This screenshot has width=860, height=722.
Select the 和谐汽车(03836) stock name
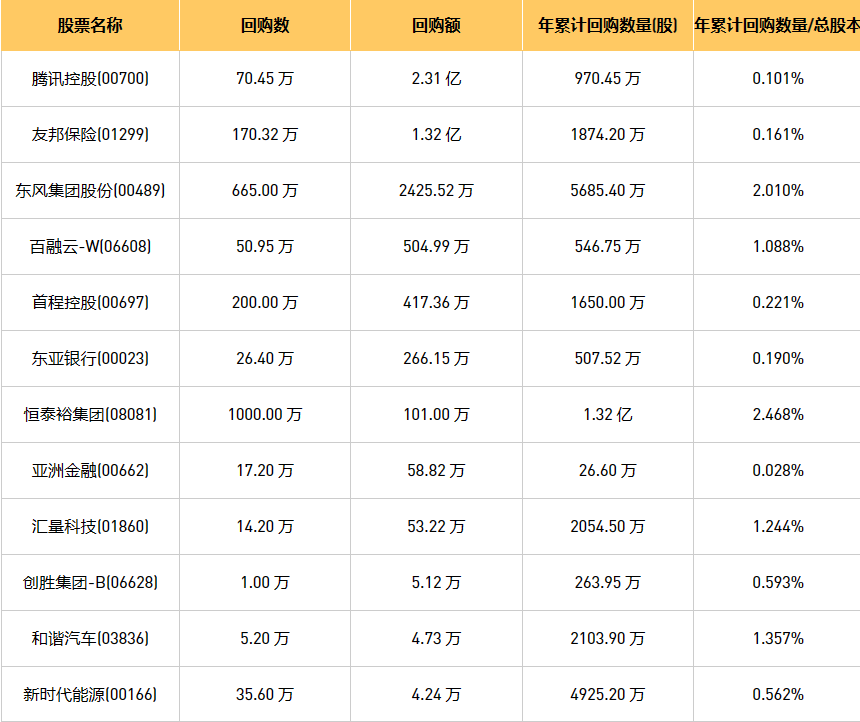point(90,639)
